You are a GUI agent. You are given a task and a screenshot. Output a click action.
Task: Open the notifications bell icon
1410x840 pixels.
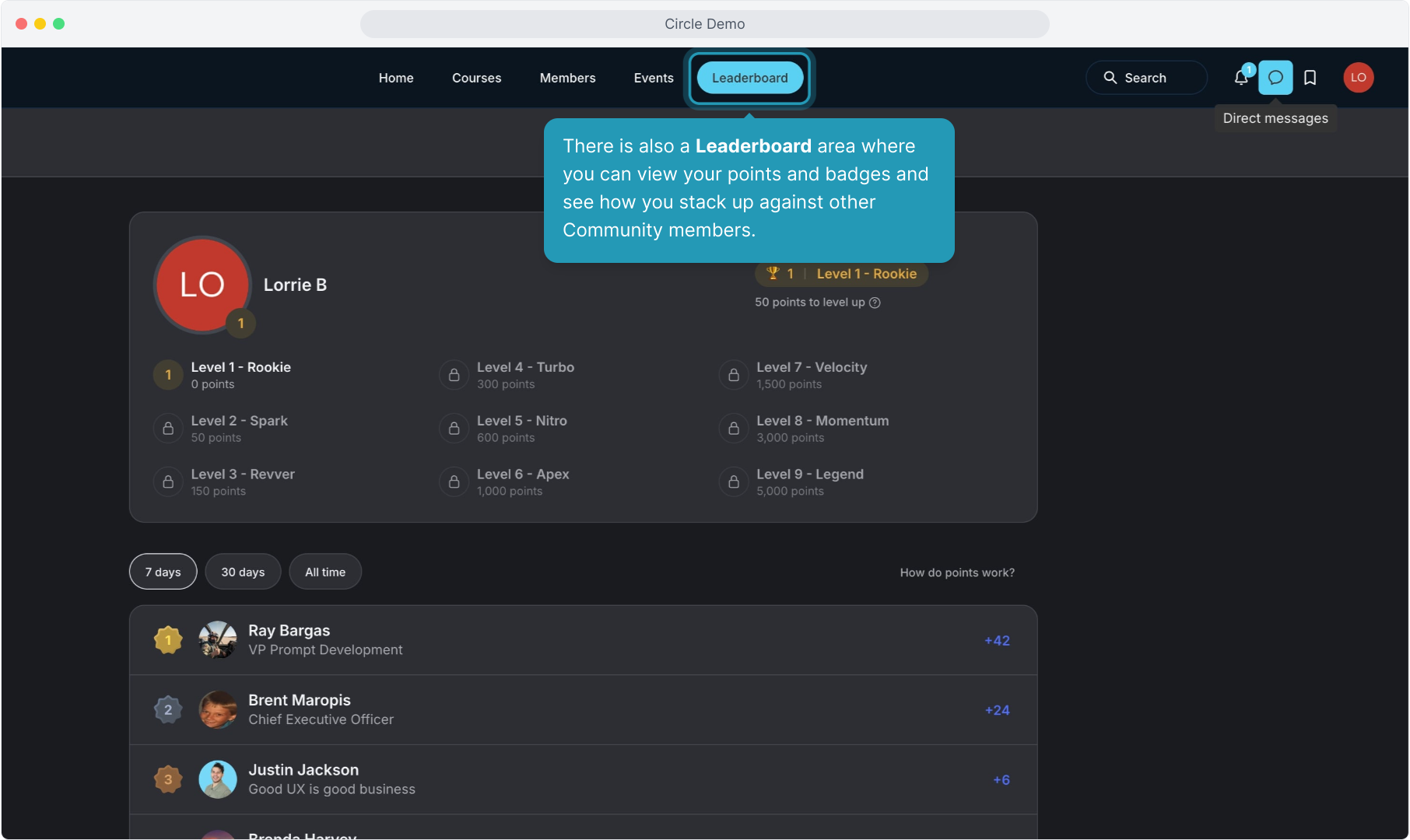(1240, 78)
